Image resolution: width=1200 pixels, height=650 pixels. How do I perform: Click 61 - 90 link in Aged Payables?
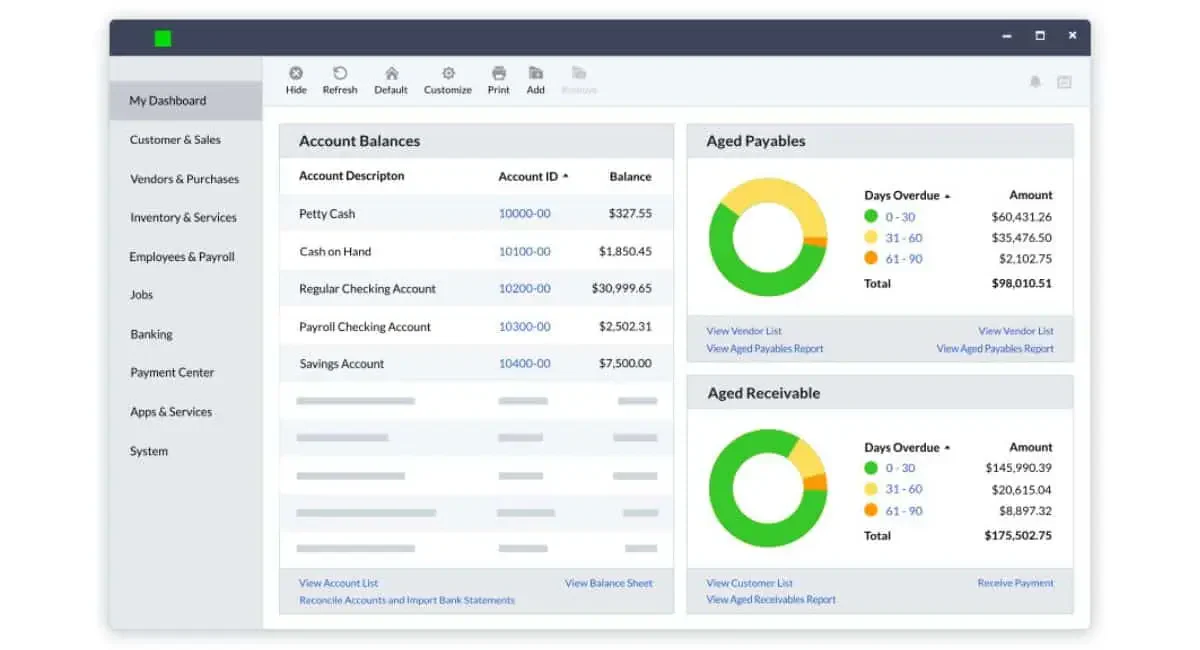(x=904, y=259)
